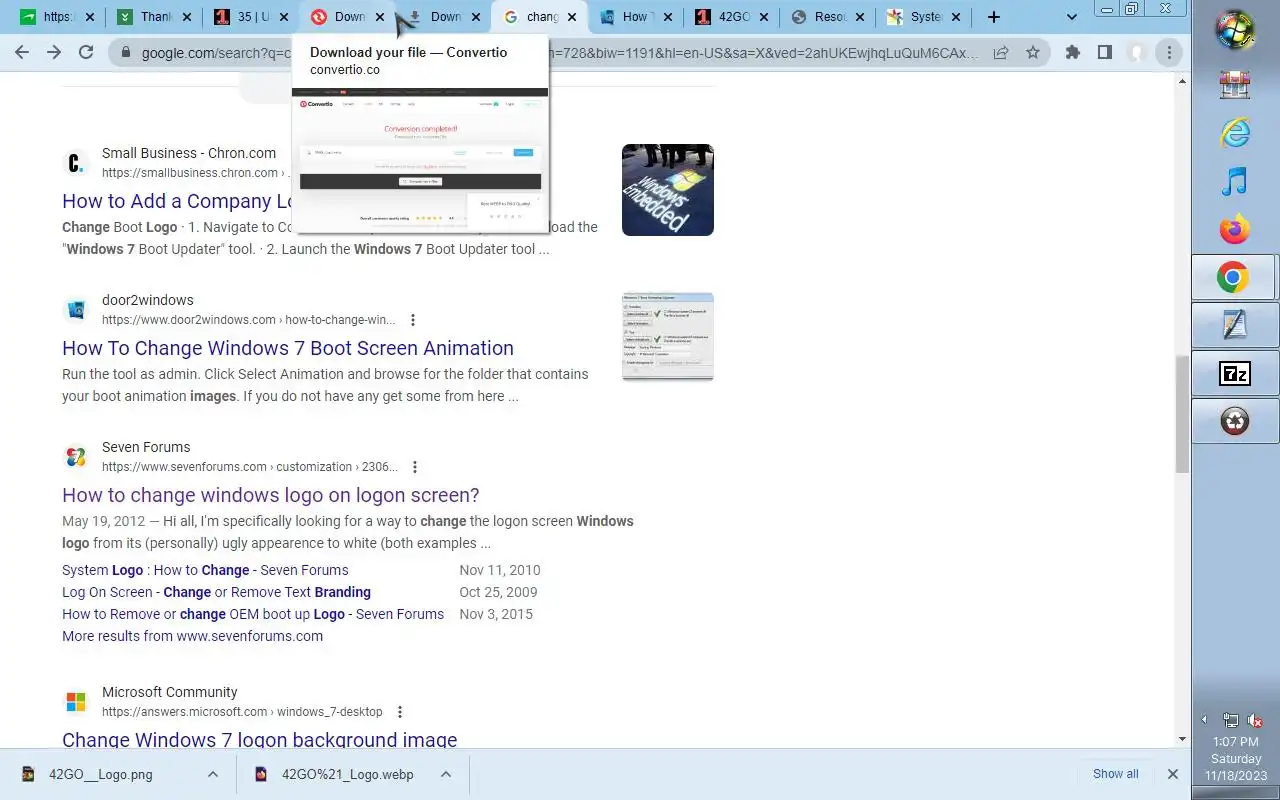Expand options for 42GO__Logo.png download
This screenshot has width=1280, height=800.
point(213,774)
